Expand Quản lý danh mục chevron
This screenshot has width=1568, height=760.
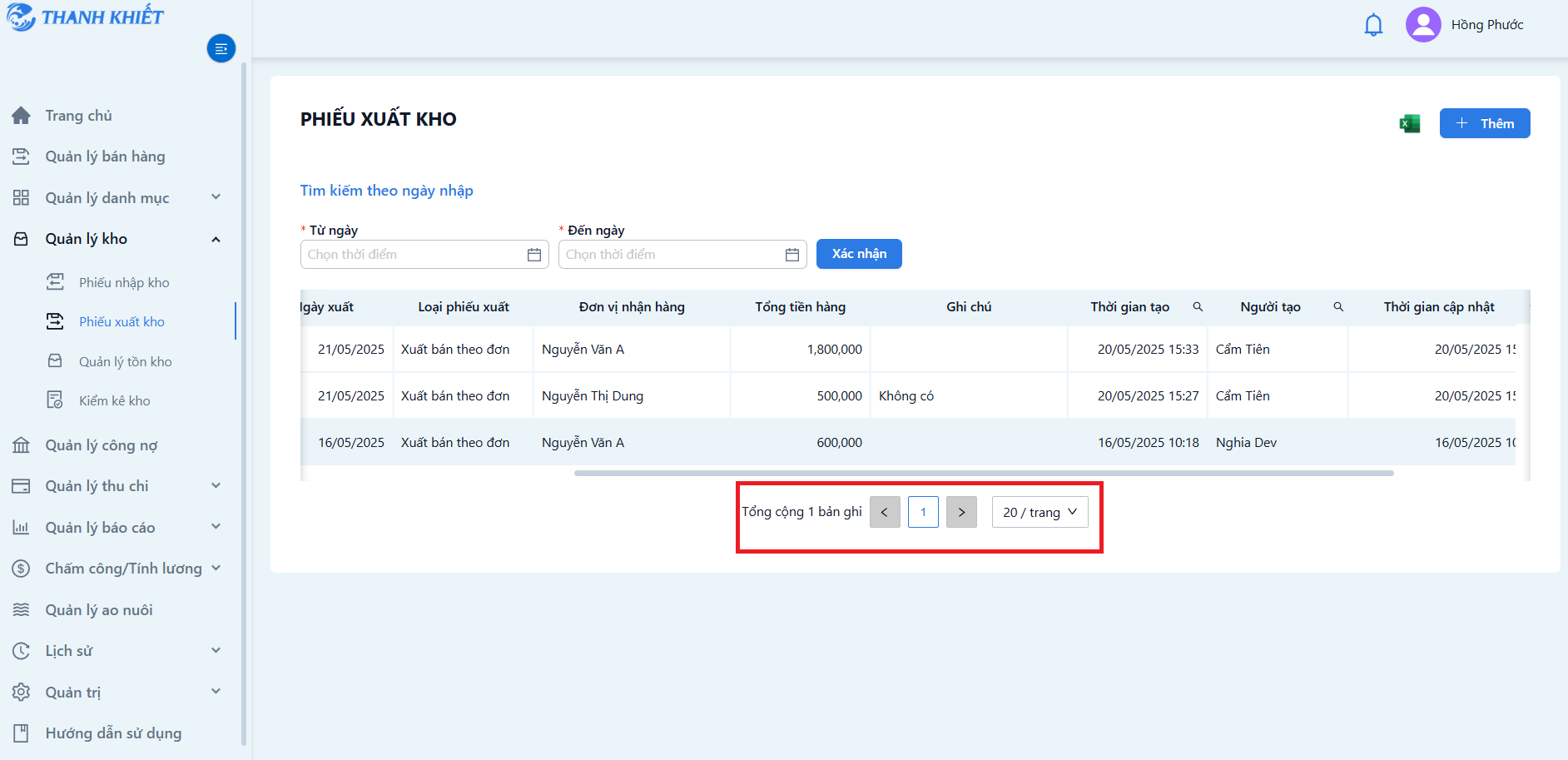point(216,197)
